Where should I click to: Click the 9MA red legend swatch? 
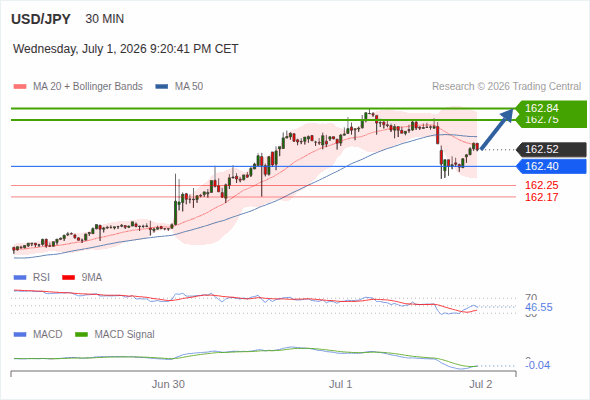(68, 278)
